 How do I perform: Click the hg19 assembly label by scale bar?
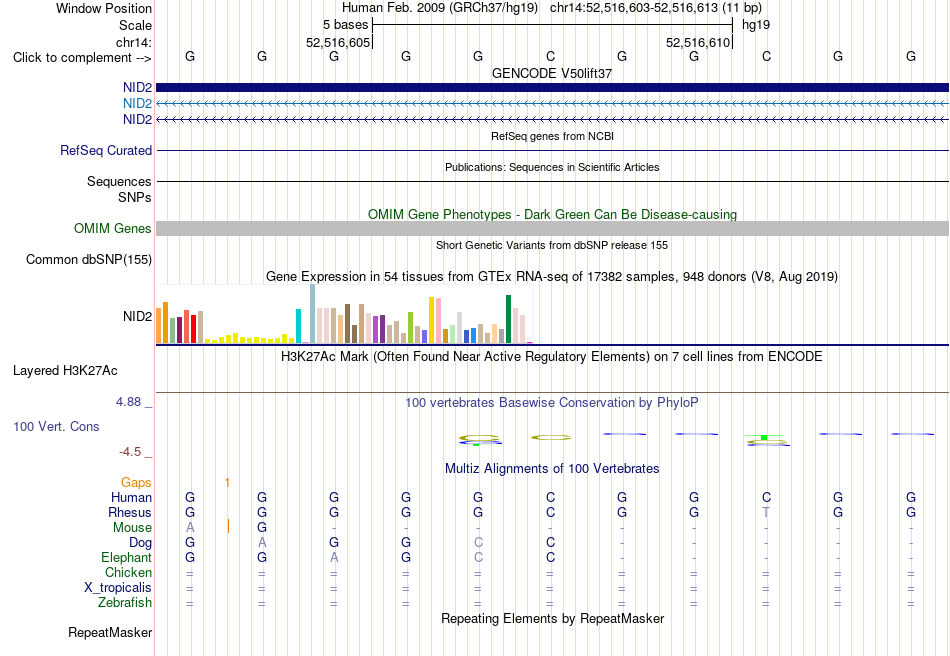point(756,25)
